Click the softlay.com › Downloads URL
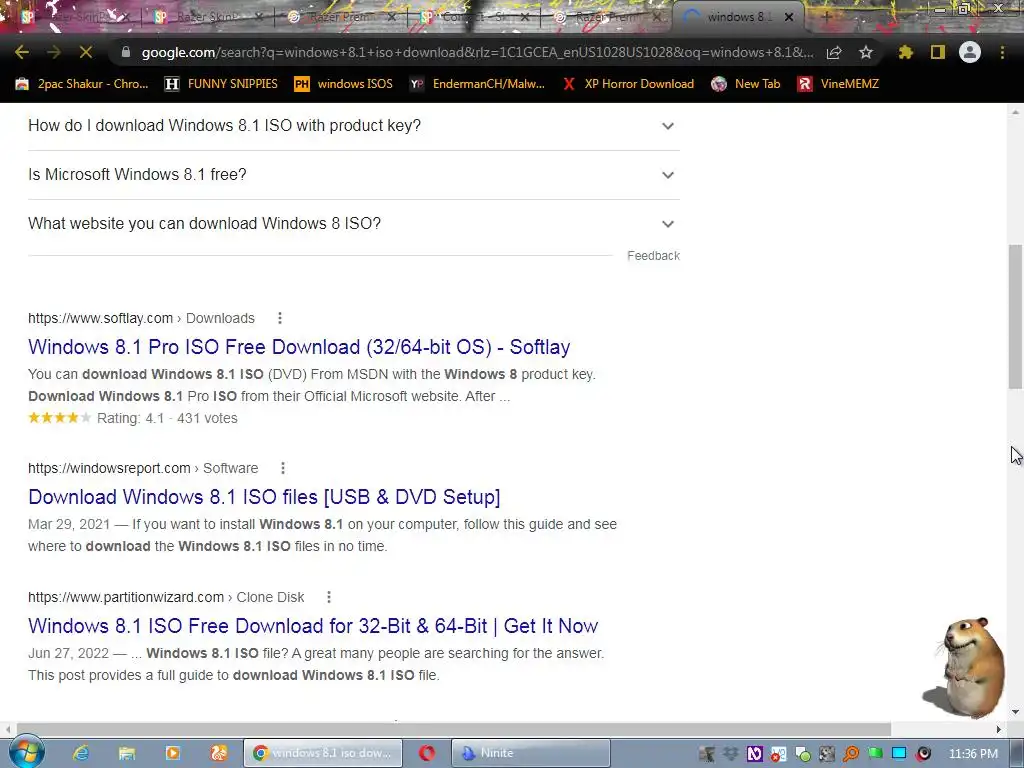The width and height of the screenshot is (1024, 768). [x=141, y=318]
